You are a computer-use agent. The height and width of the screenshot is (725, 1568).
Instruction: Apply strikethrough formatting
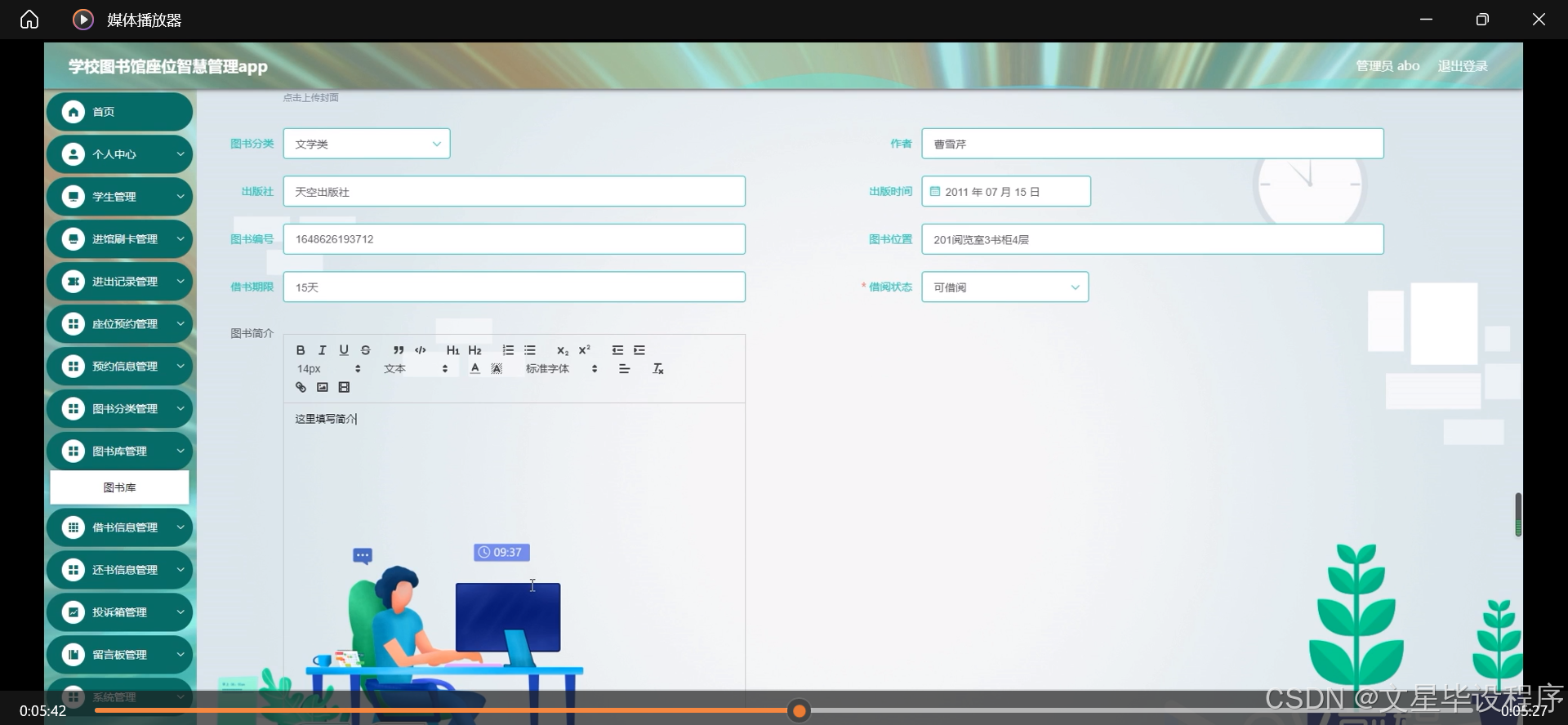pos(366,350)
